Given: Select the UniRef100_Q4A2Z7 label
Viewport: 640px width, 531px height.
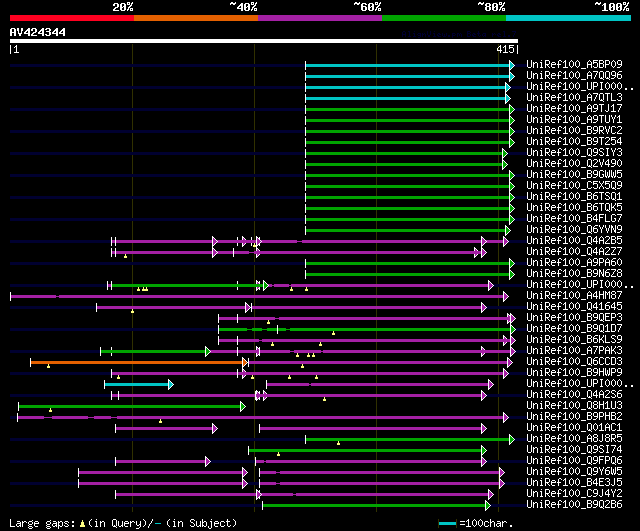Looking at the screenshot, I should click(574, 252).
